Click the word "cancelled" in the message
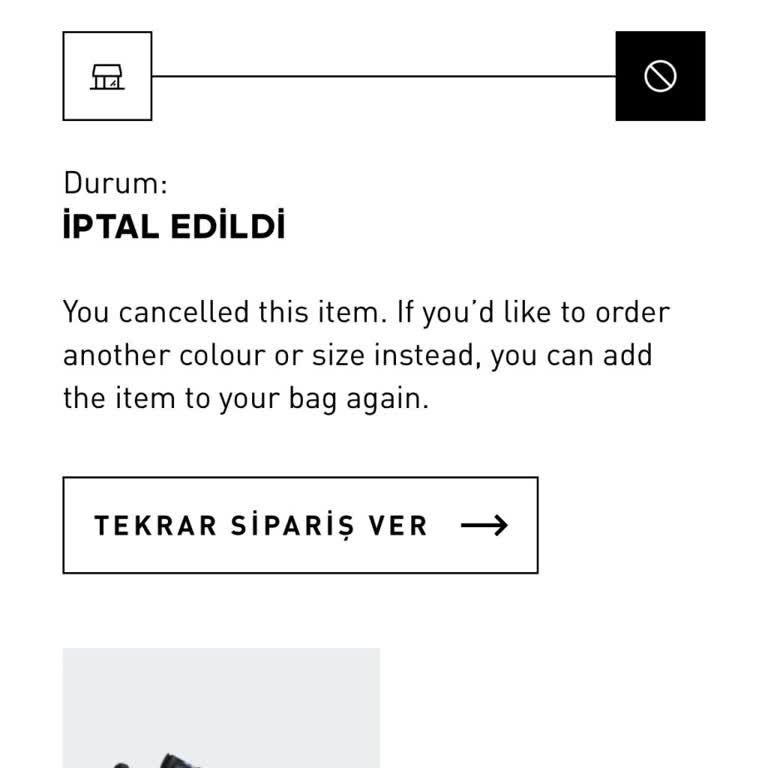 coord(184,312)
